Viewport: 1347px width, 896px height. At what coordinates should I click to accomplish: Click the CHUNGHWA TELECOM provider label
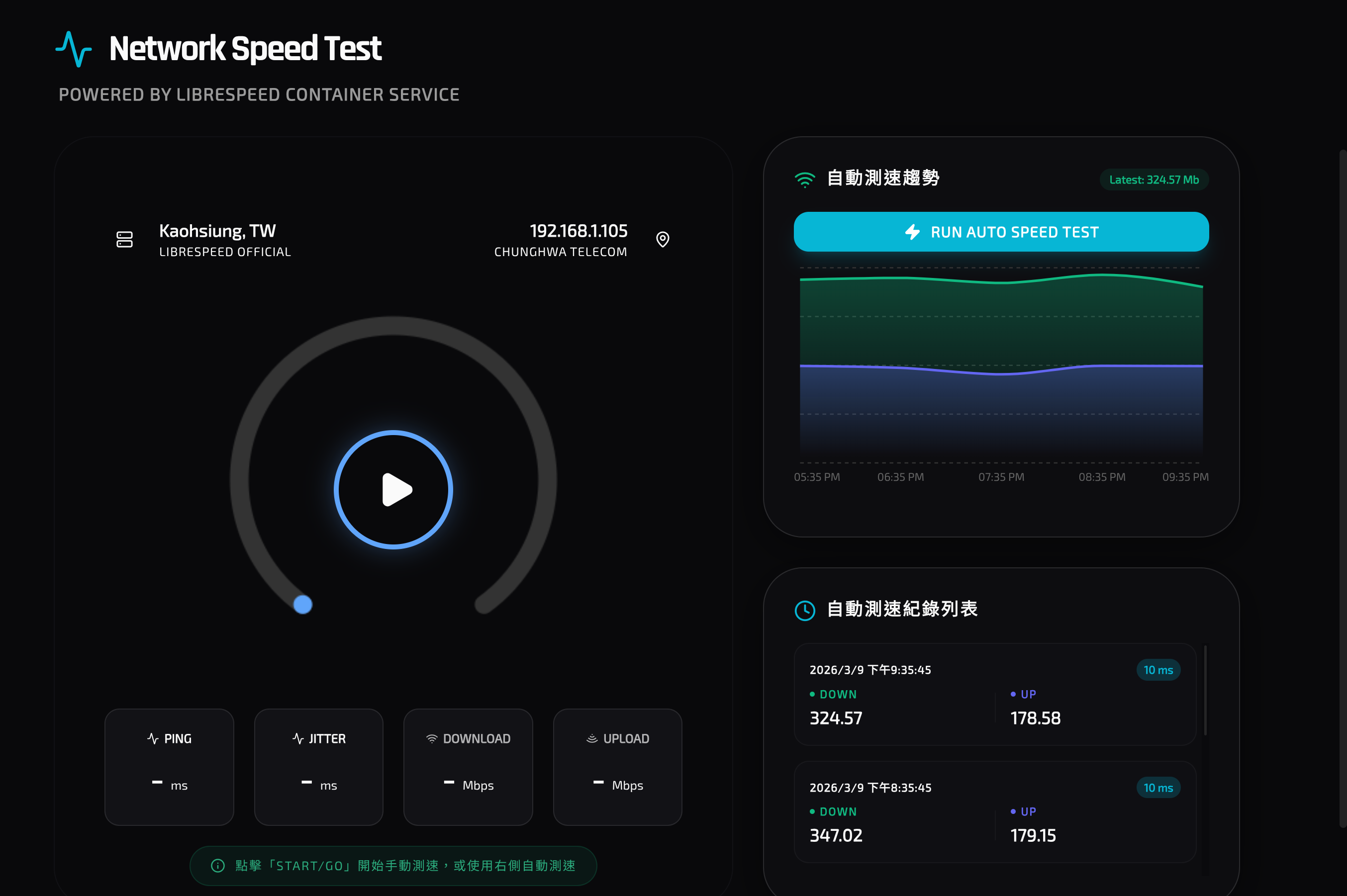coord(561,252)
